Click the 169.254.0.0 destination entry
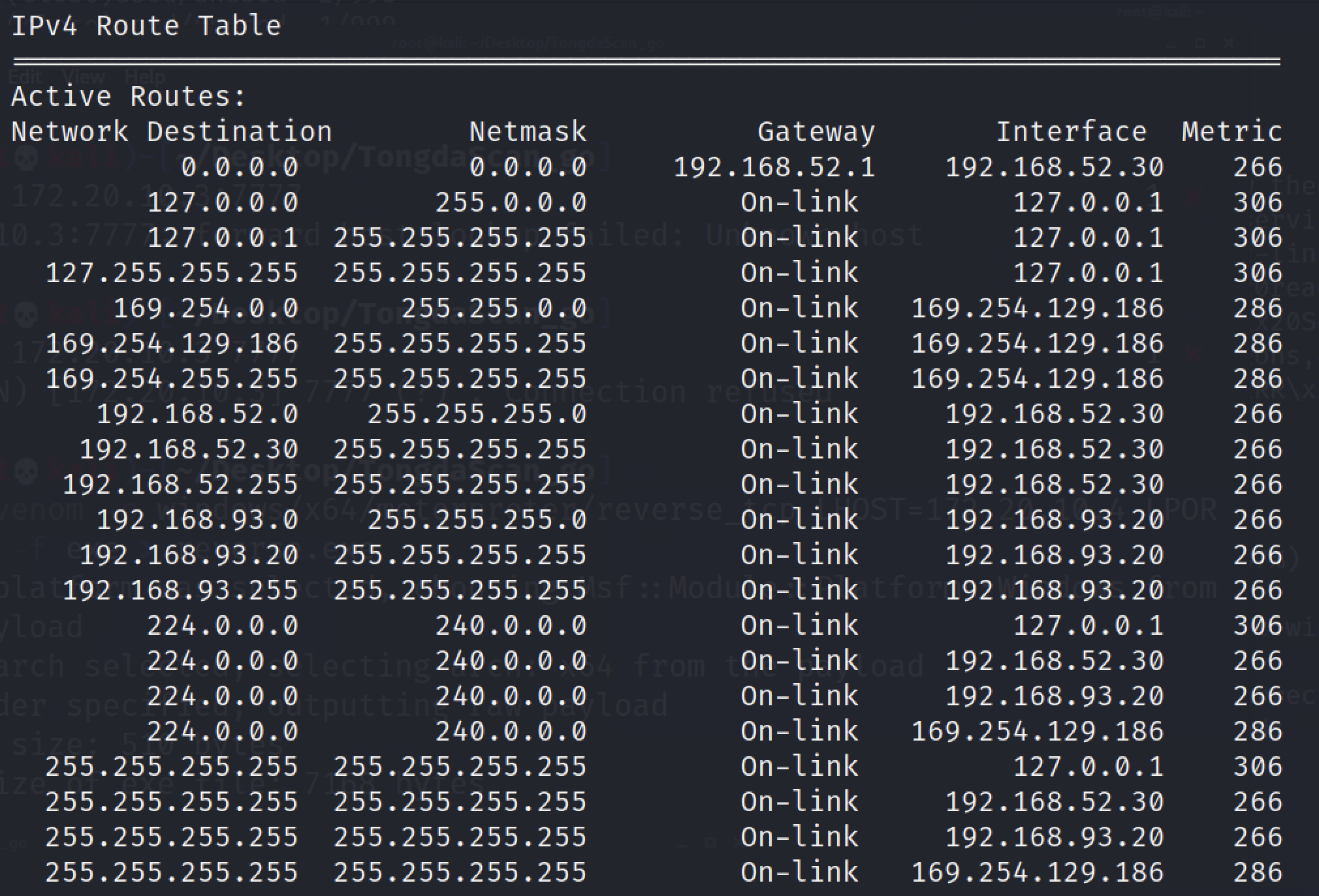1319x896 pixels. coord(206,308)
